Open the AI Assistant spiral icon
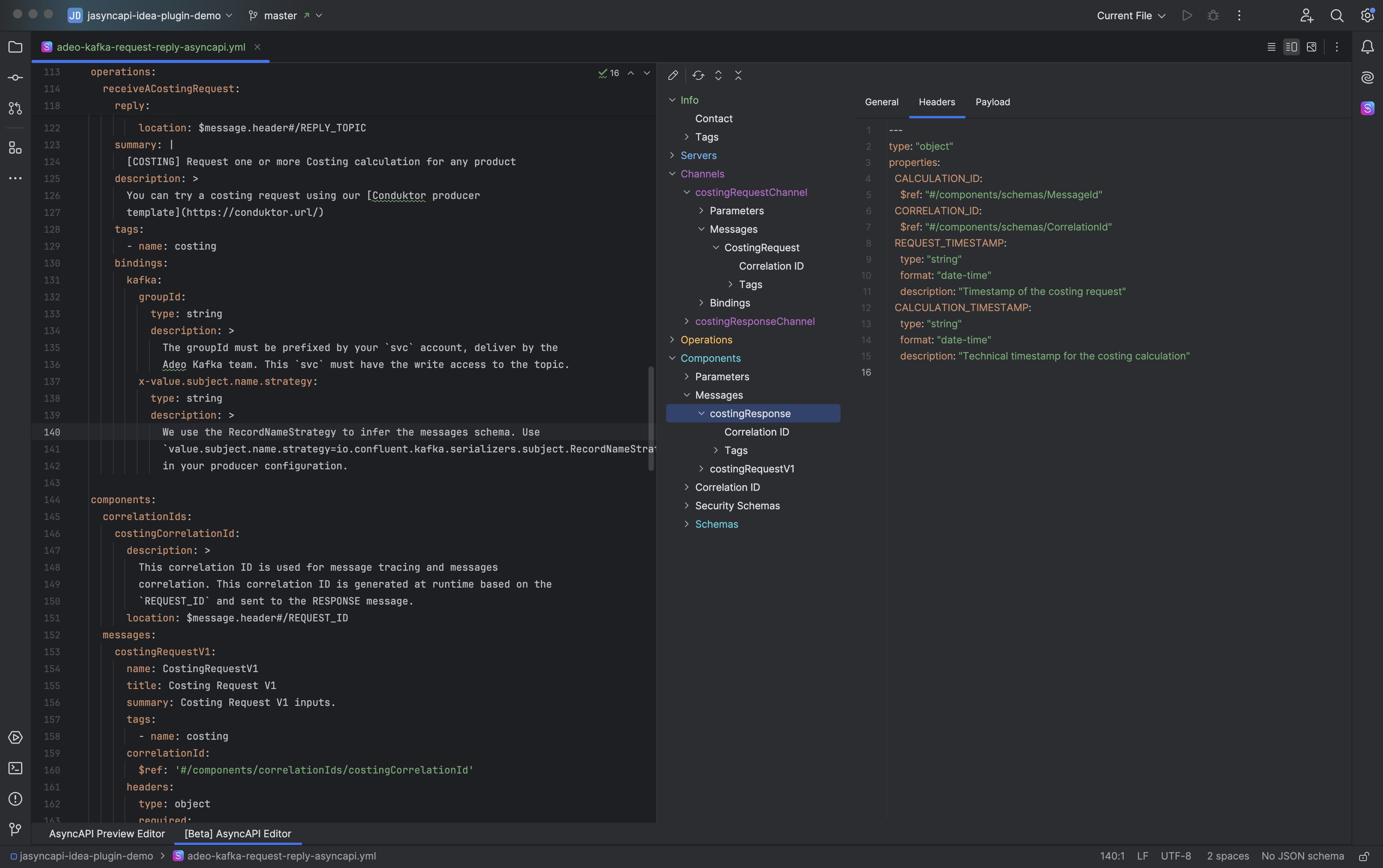The image size is (1383, 868). pos(1368,78)
